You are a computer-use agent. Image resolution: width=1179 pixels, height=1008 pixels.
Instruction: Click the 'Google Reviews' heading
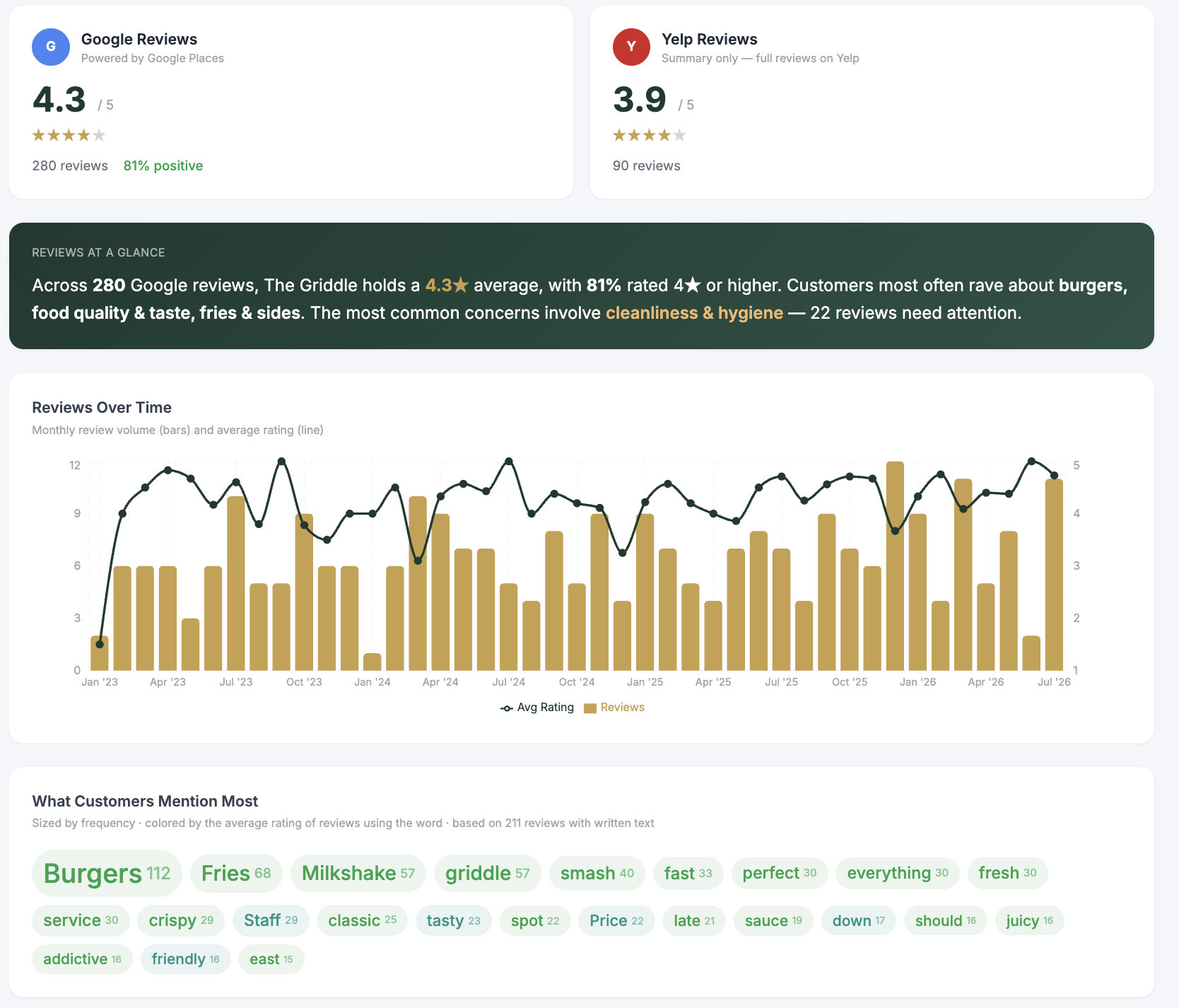tap(139, 40)
